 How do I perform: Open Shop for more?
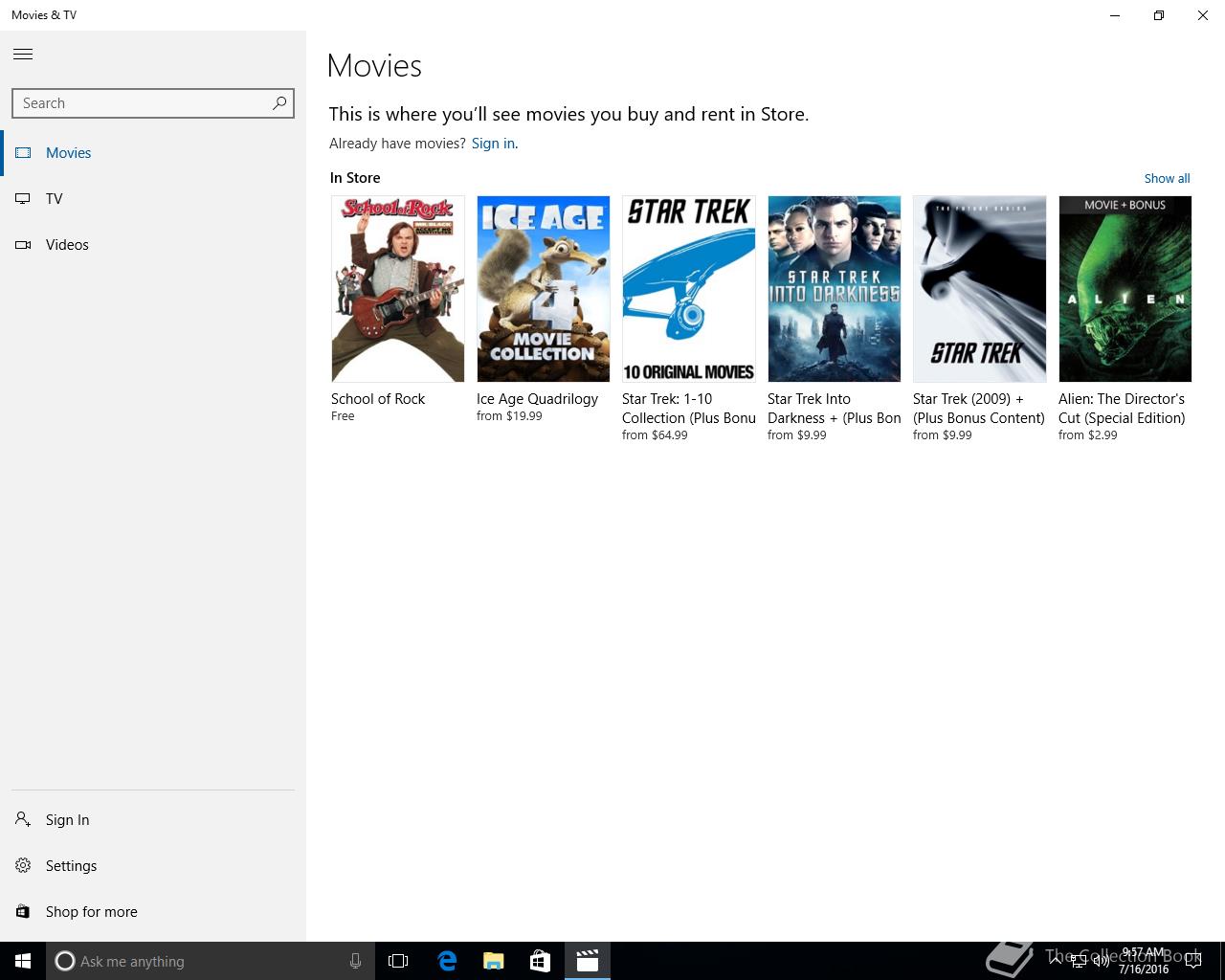(92, 912)
